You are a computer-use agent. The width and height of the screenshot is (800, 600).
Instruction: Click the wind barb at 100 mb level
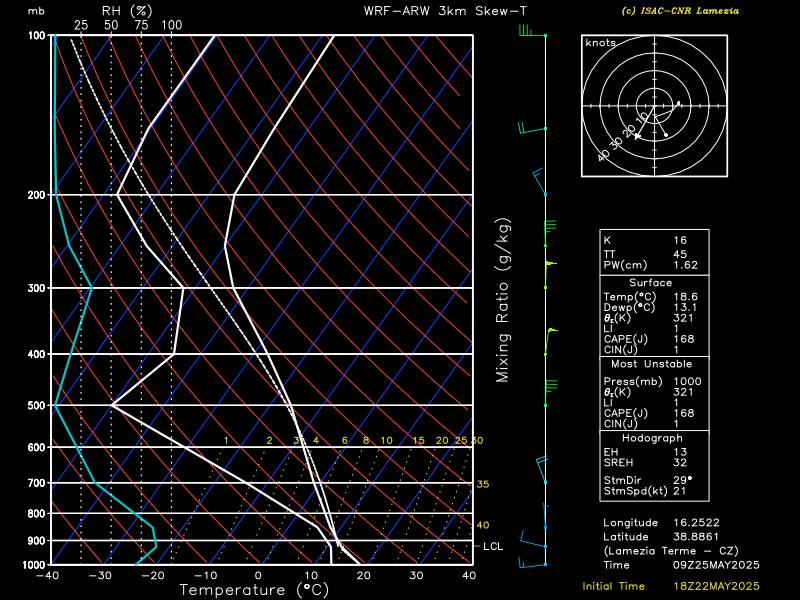pyautogui.click(x=532, y=31)
